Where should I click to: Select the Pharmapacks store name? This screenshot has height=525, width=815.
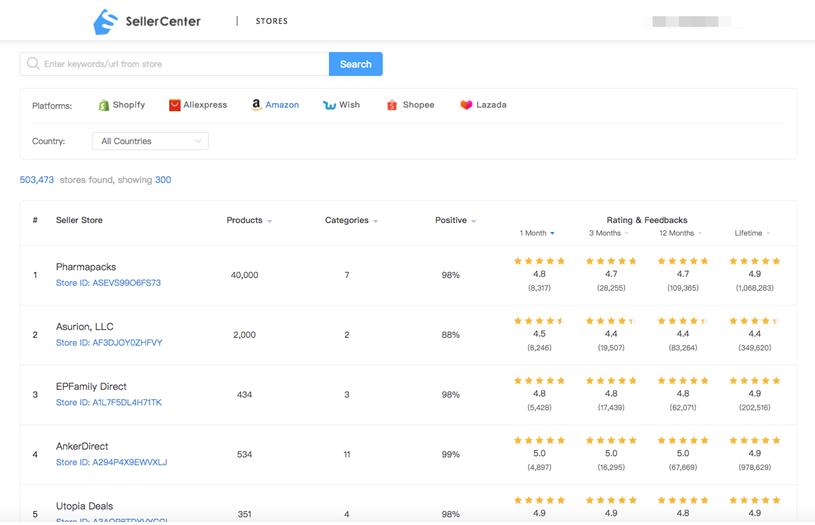pos(86,267)
